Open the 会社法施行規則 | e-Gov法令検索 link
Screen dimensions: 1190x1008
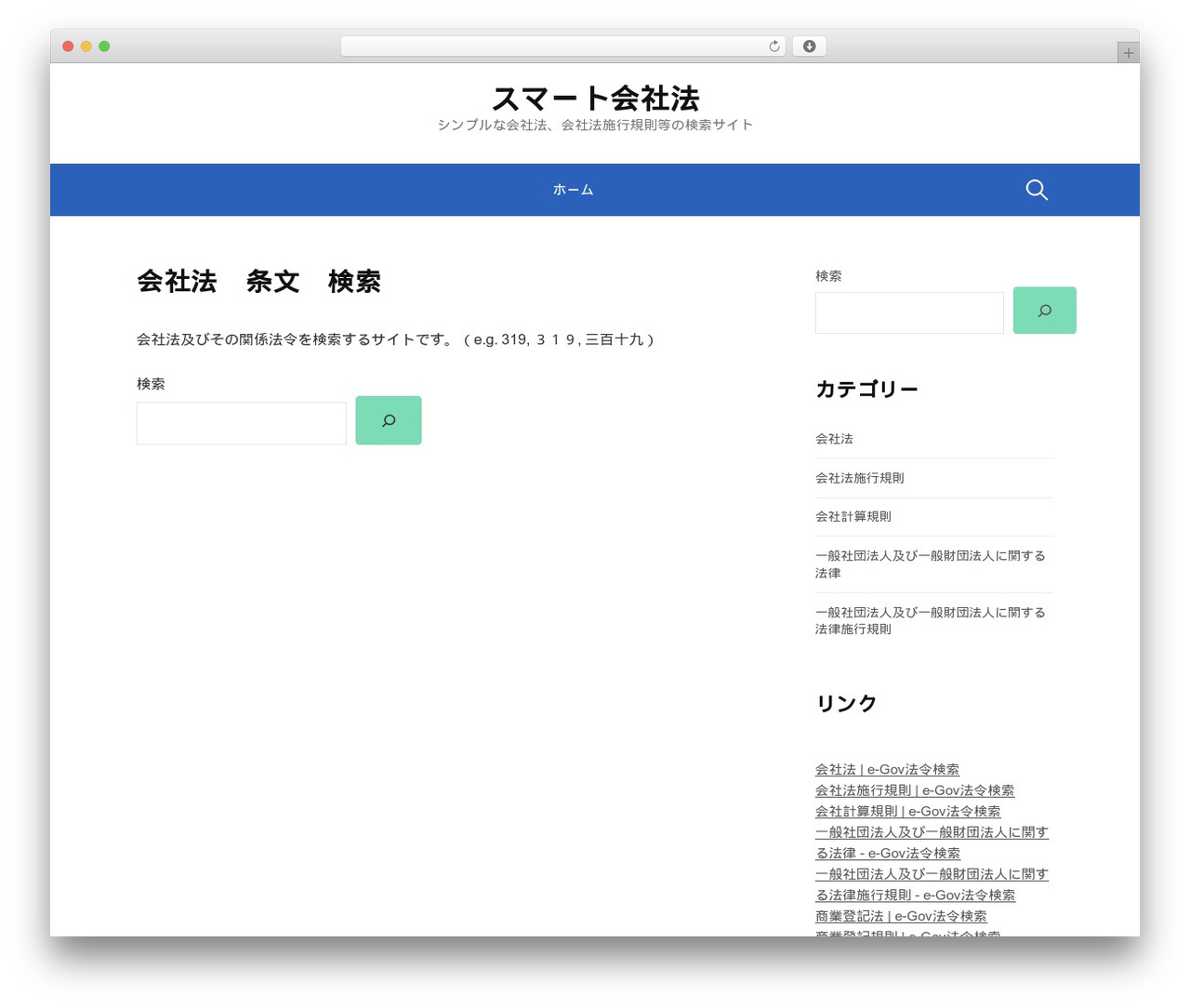915,790
